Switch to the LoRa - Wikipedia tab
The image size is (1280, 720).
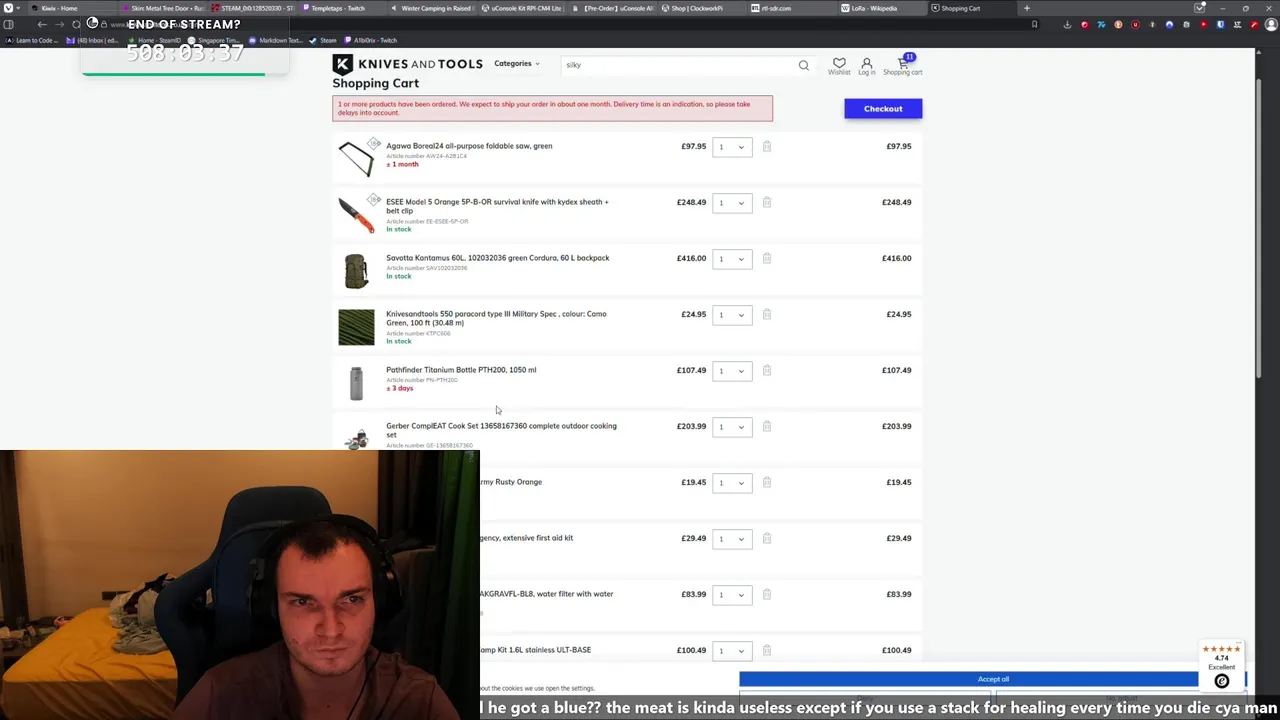click(x=880, y=8)
